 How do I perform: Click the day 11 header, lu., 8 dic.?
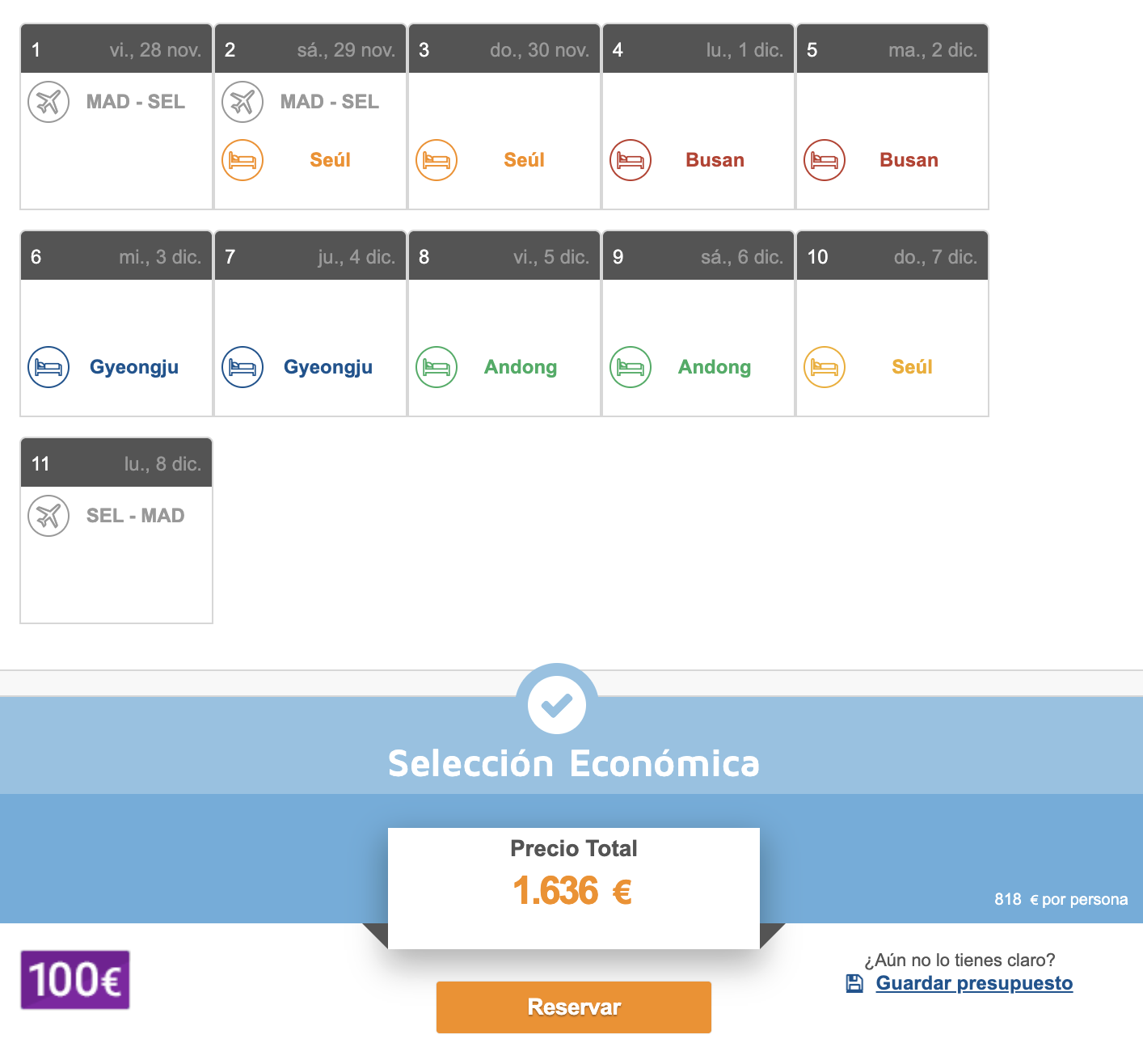point(116,464)
